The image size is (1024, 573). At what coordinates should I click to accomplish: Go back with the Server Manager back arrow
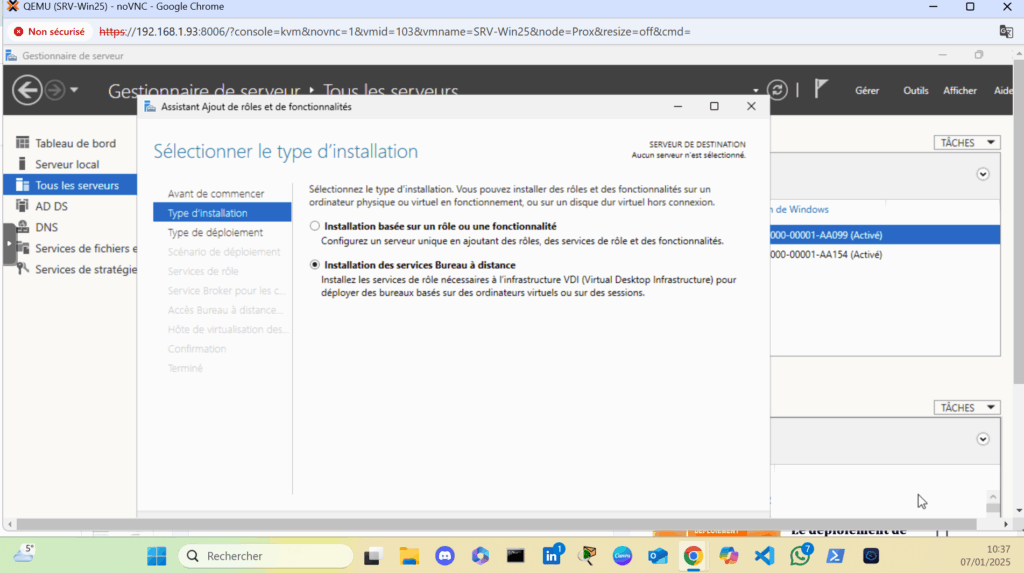point(27,90)
